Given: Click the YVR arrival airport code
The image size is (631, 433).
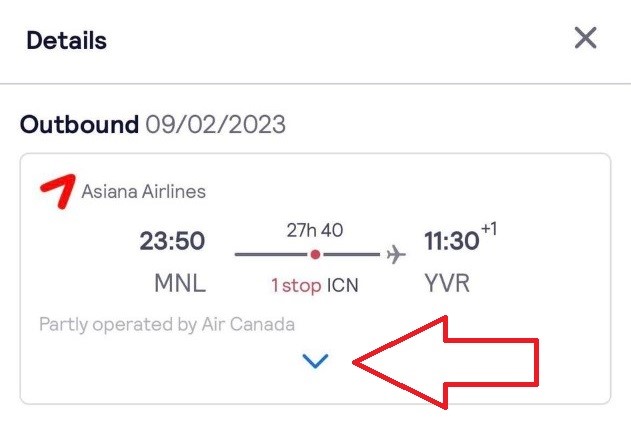Looking at the screenshot, I should (x=447, y=283).
